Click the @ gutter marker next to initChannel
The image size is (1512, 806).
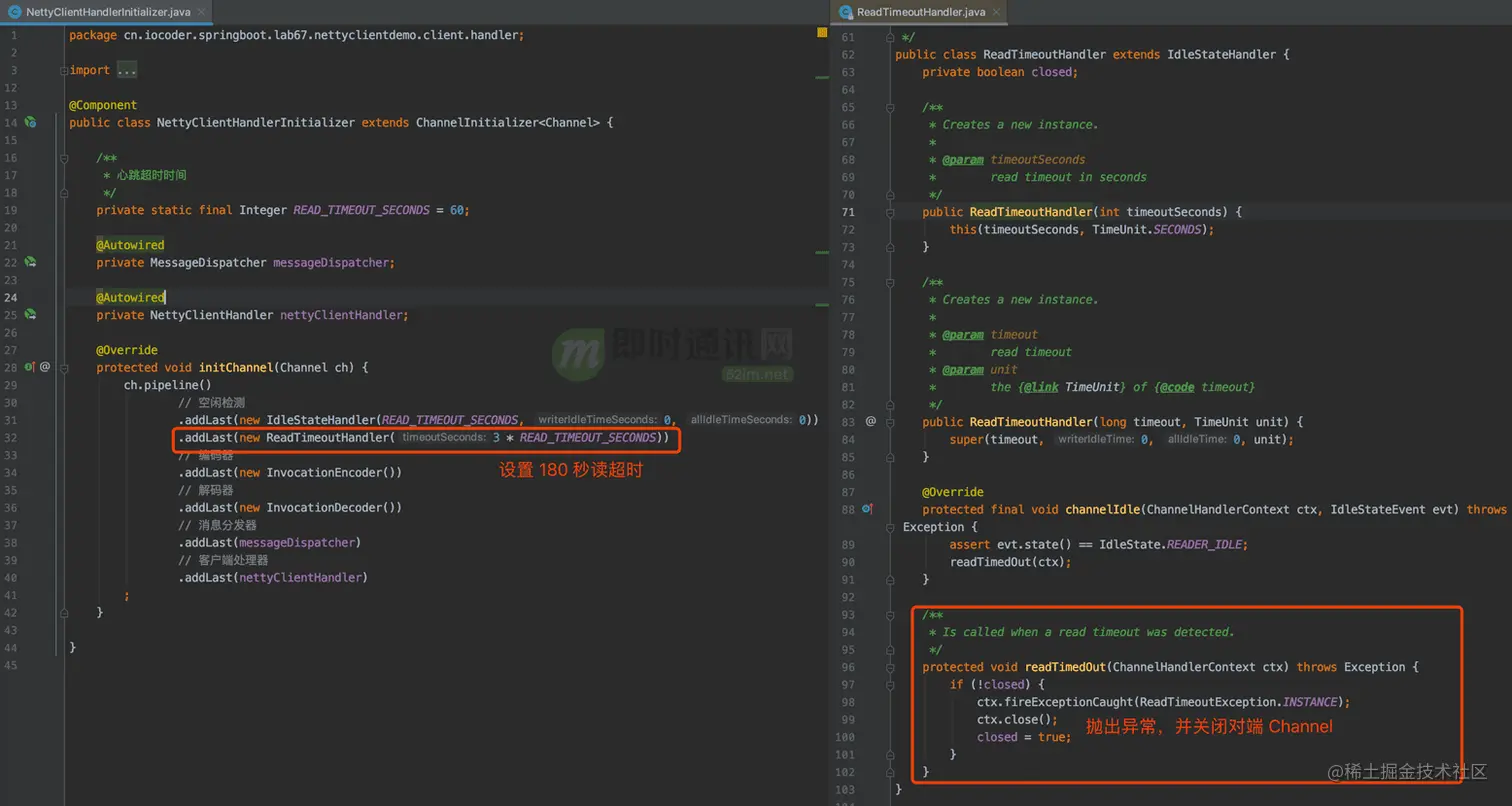tap(45, 367)
